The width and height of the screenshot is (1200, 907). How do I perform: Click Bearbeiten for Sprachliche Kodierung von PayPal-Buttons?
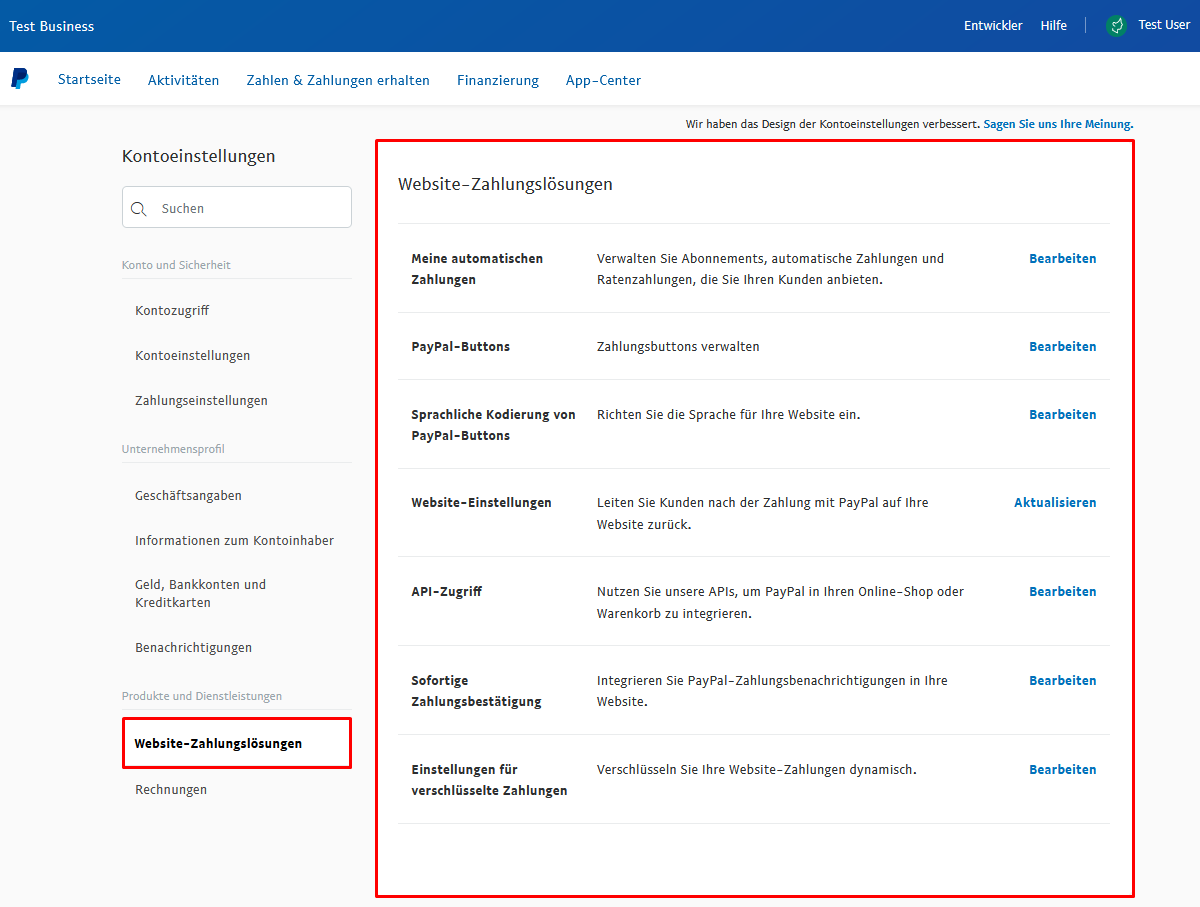[x=1063, y=414]
